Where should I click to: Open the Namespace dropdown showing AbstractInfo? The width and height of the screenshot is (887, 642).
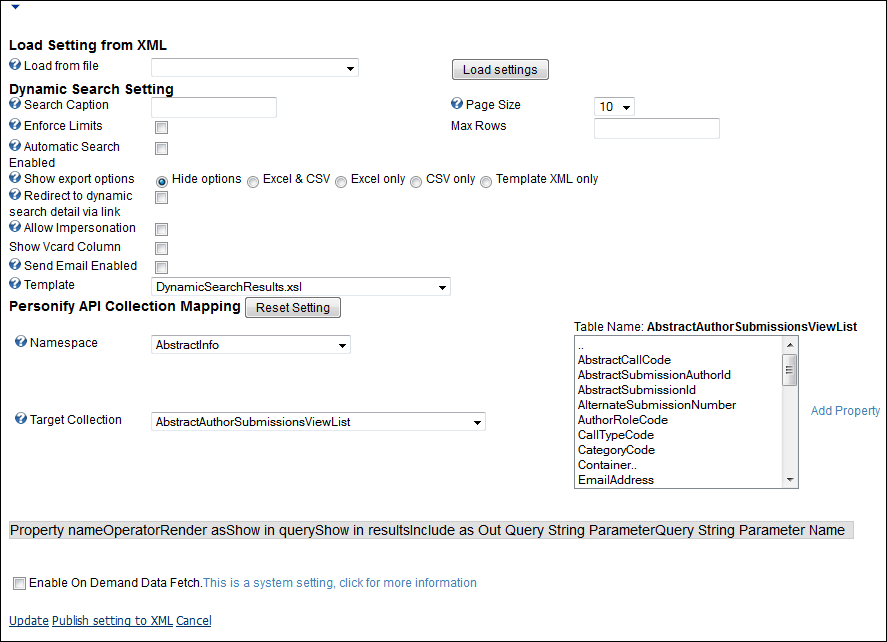point(251,344)
